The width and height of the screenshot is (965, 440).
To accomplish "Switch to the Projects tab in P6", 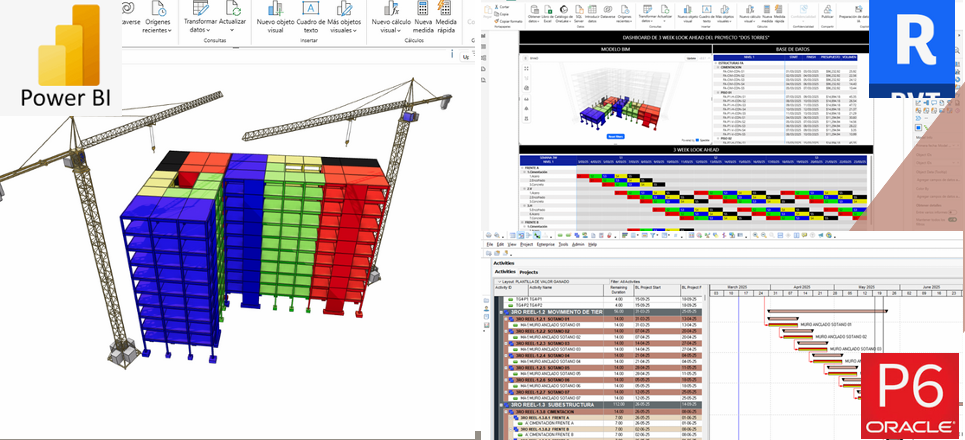I will coord(529,272).
